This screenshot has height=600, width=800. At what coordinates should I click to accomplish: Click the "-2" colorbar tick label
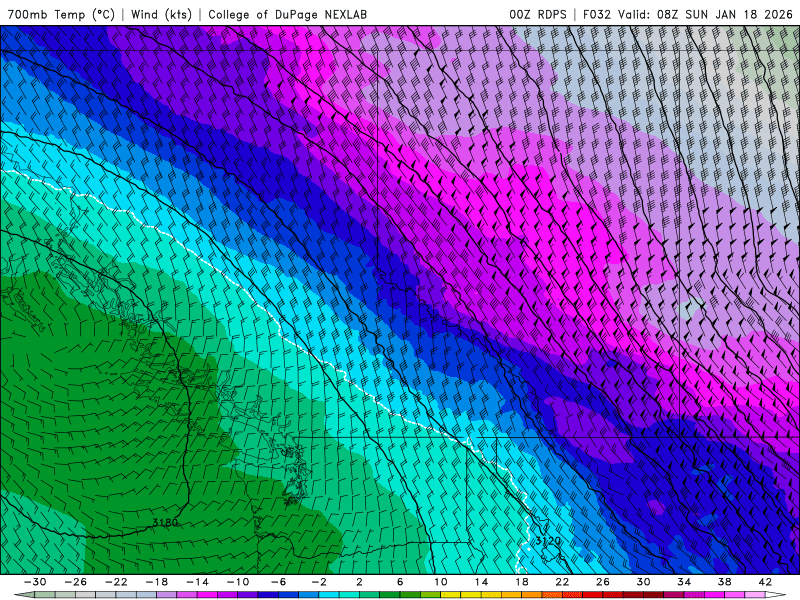click(319, 582)
